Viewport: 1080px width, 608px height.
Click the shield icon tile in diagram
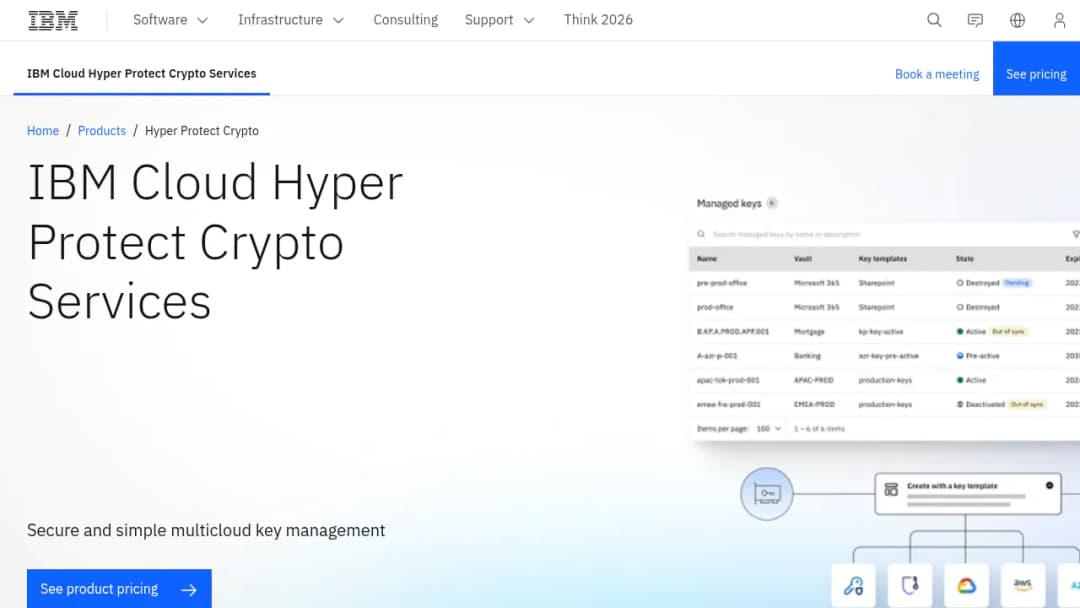click(x=910, y=586)
